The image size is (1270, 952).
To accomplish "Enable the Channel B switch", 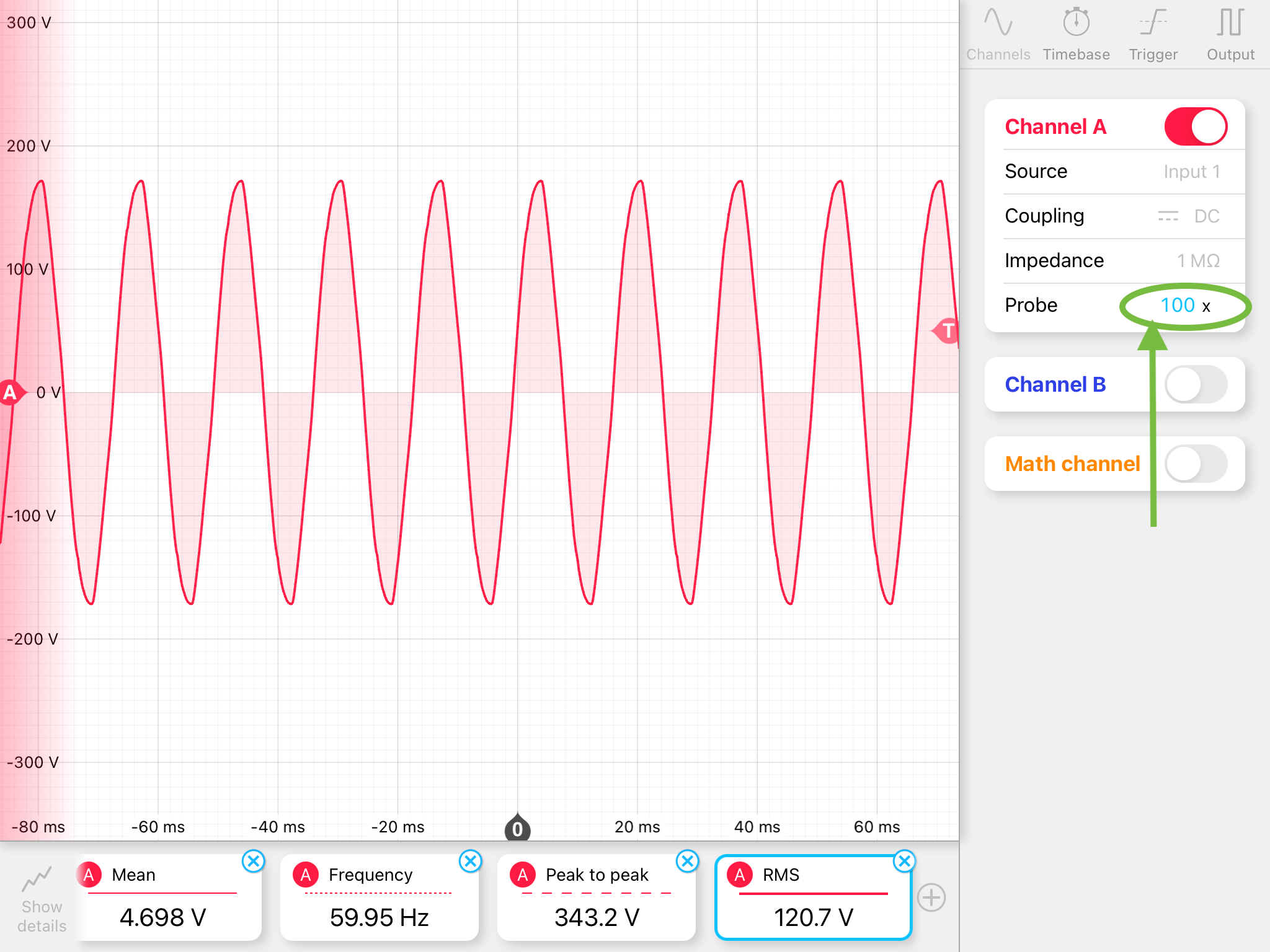I will coord(1196,385).
